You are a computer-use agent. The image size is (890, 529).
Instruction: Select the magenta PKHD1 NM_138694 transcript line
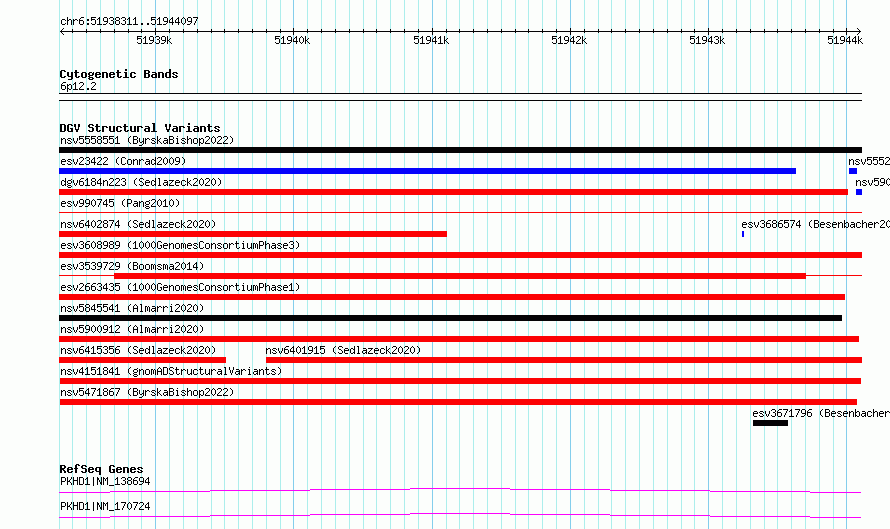(460, 490)
